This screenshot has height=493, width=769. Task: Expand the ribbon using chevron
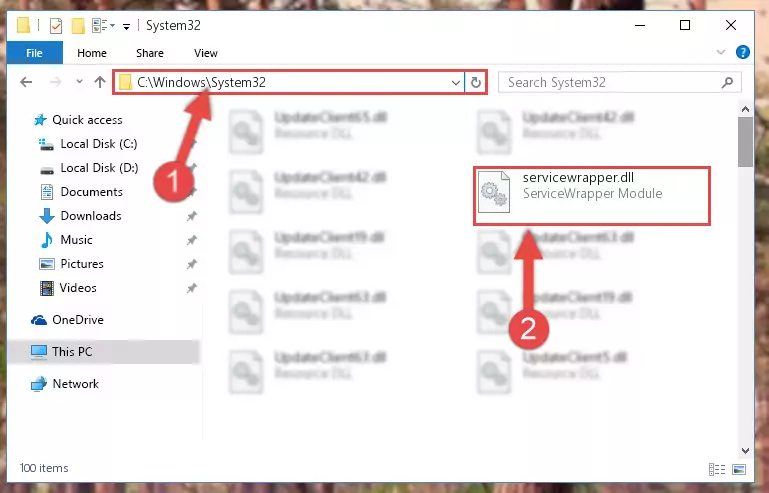point(720,52)
